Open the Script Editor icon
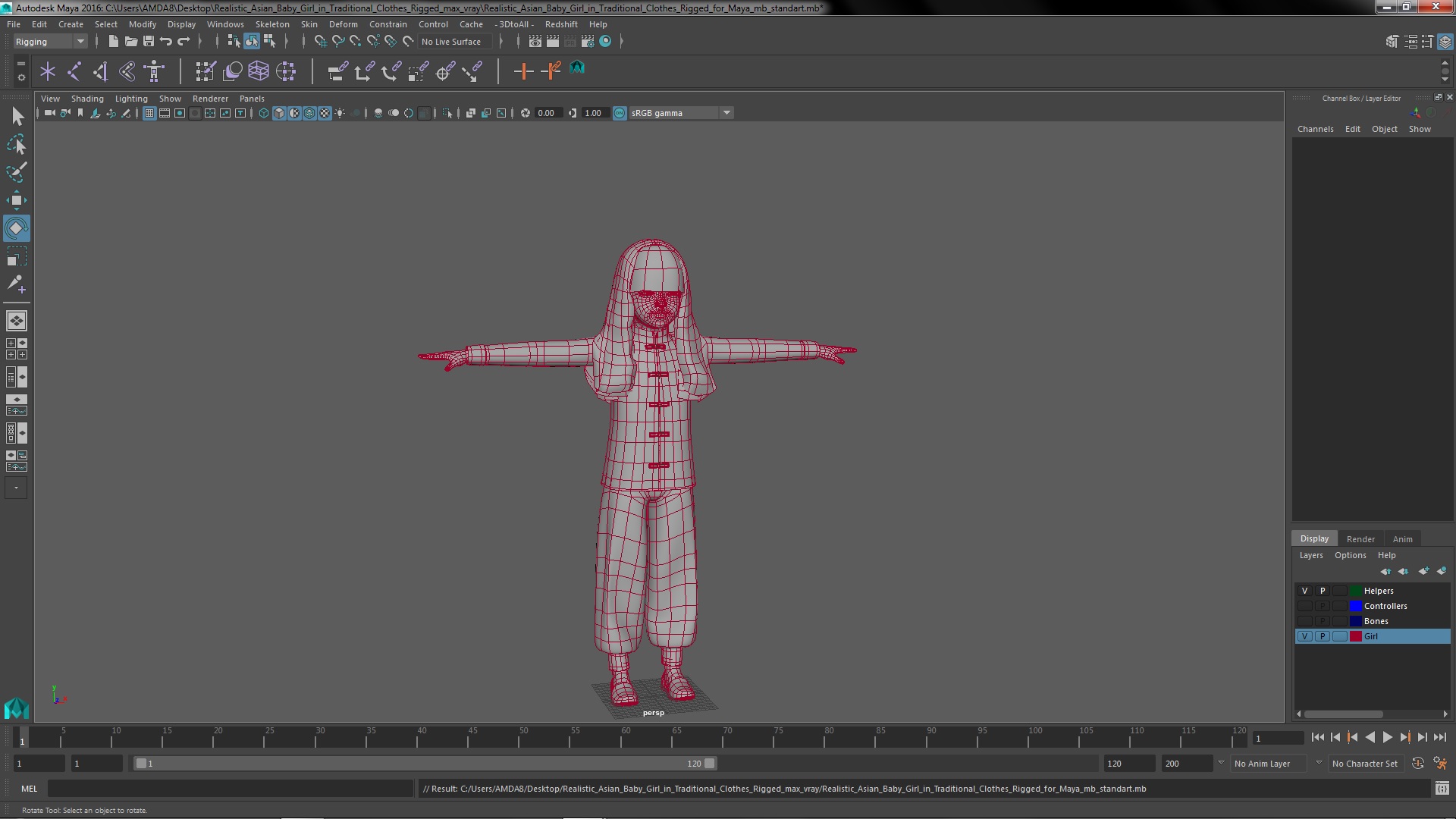The image size is (1456, 819). click(1442, 789)
